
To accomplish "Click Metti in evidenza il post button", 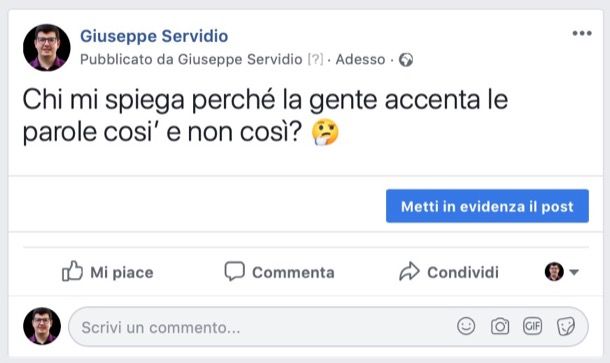I will tap(487, 206).
